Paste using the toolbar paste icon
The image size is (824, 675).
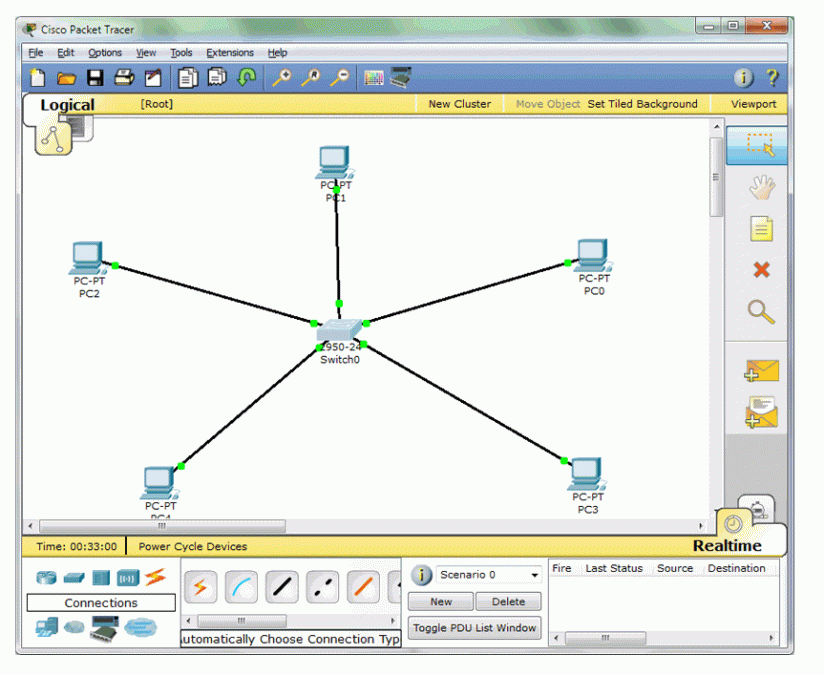(x=217, y=77)
